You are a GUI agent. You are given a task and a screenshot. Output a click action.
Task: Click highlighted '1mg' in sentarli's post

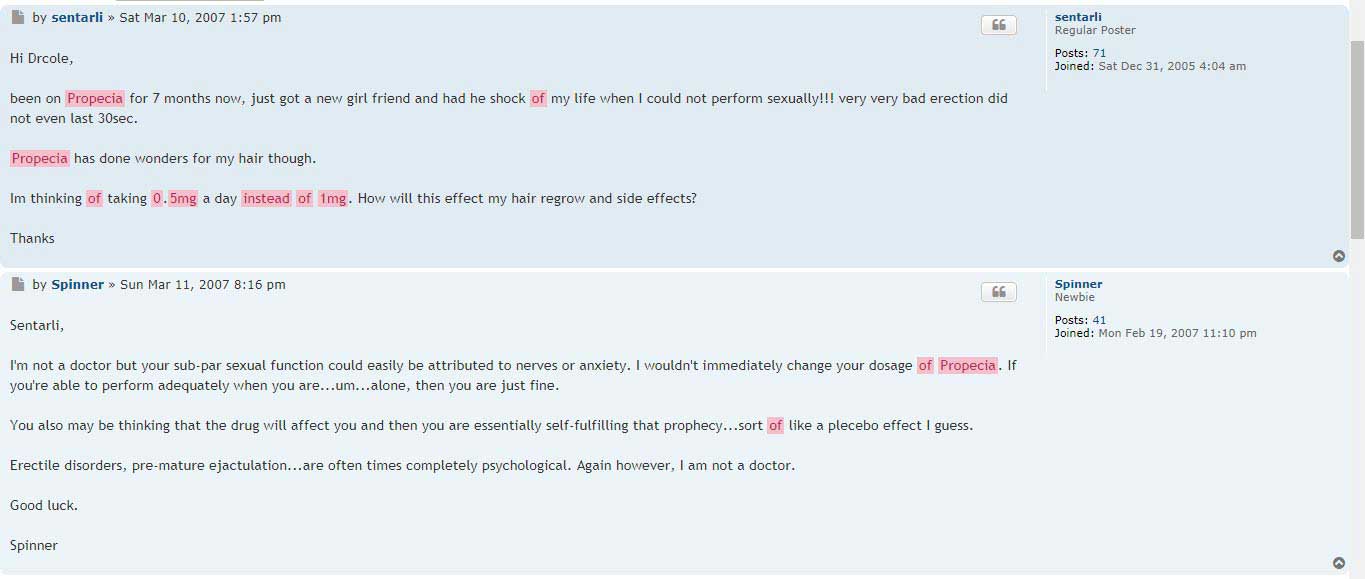point(333,198)
